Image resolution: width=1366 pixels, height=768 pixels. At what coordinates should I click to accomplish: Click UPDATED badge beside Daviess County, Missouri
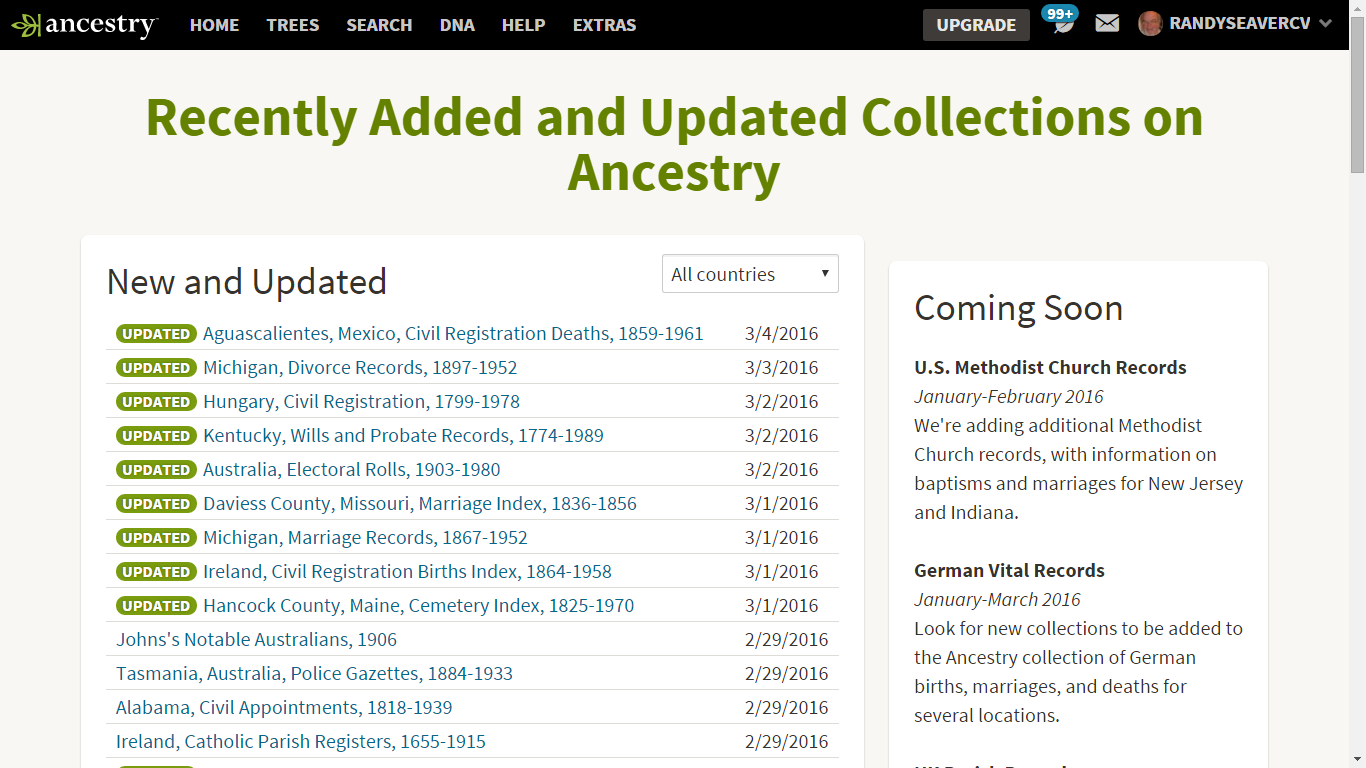tap(155, 504)
